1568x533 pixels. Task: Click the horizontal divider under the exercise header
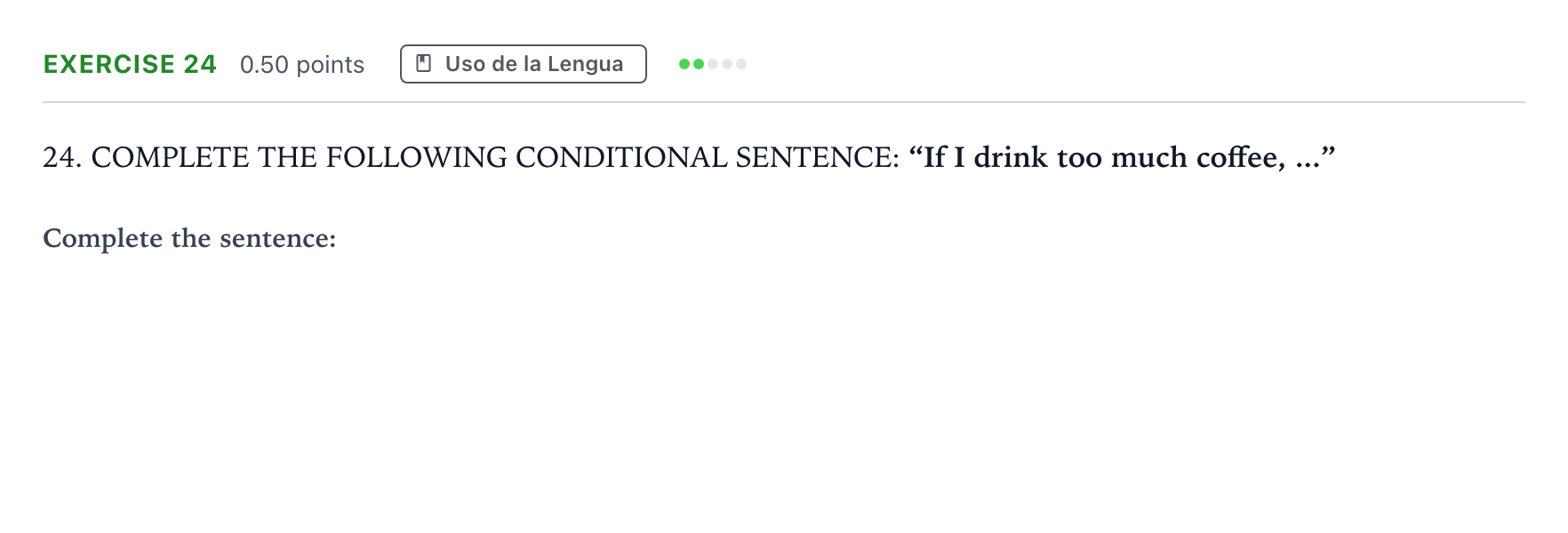784,102
